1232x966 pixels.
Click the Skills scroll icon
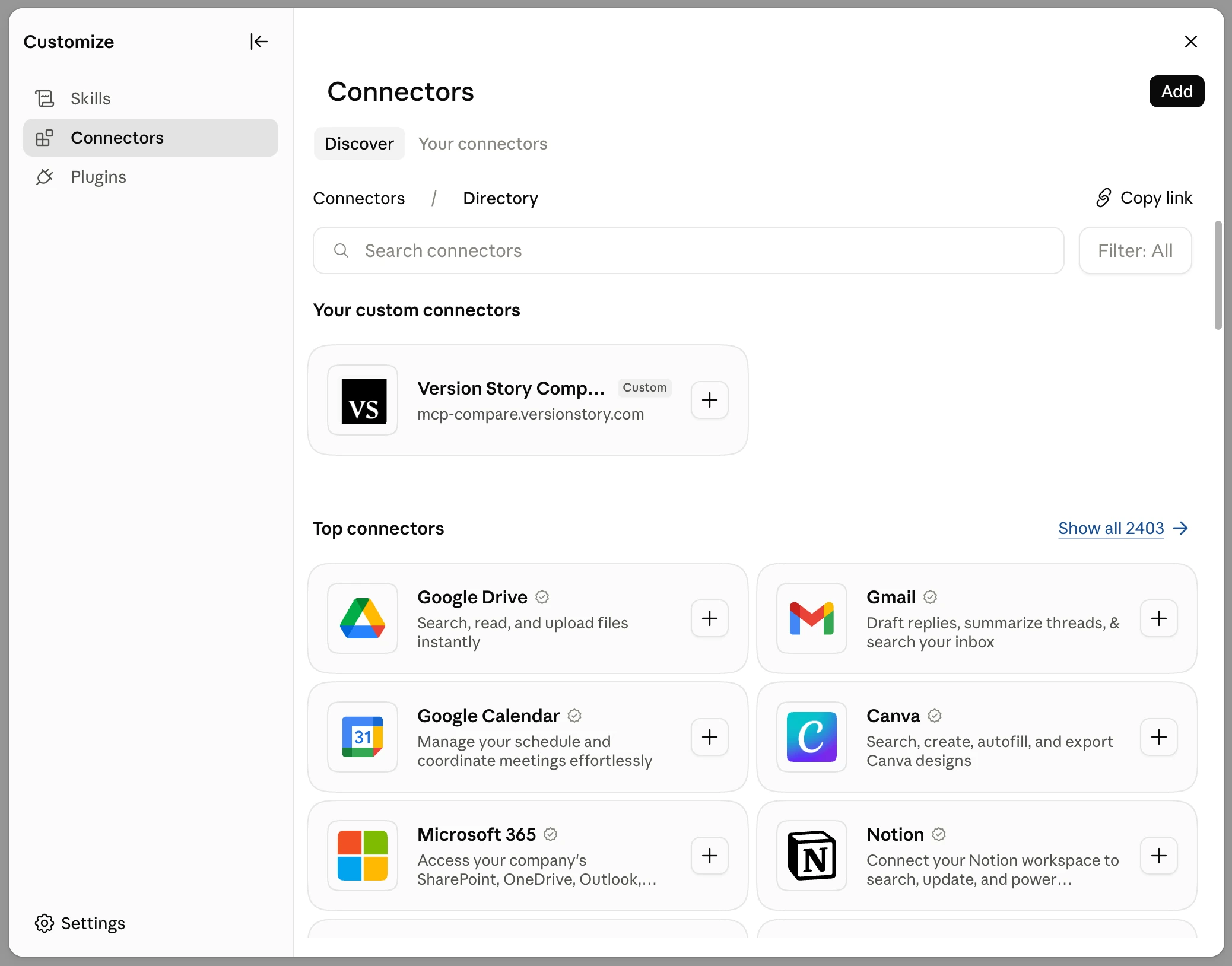point(45,98)
